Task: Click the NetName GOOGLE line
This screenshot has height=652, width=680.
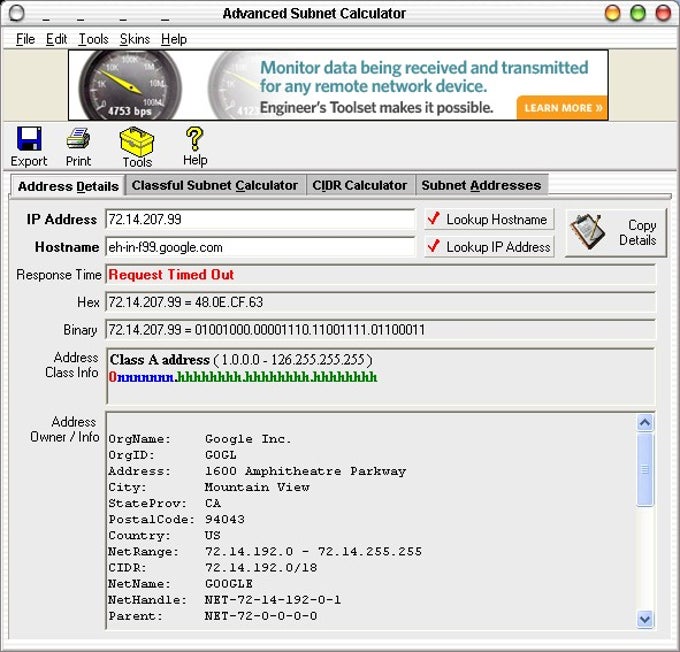Action: tap(180, 583)
